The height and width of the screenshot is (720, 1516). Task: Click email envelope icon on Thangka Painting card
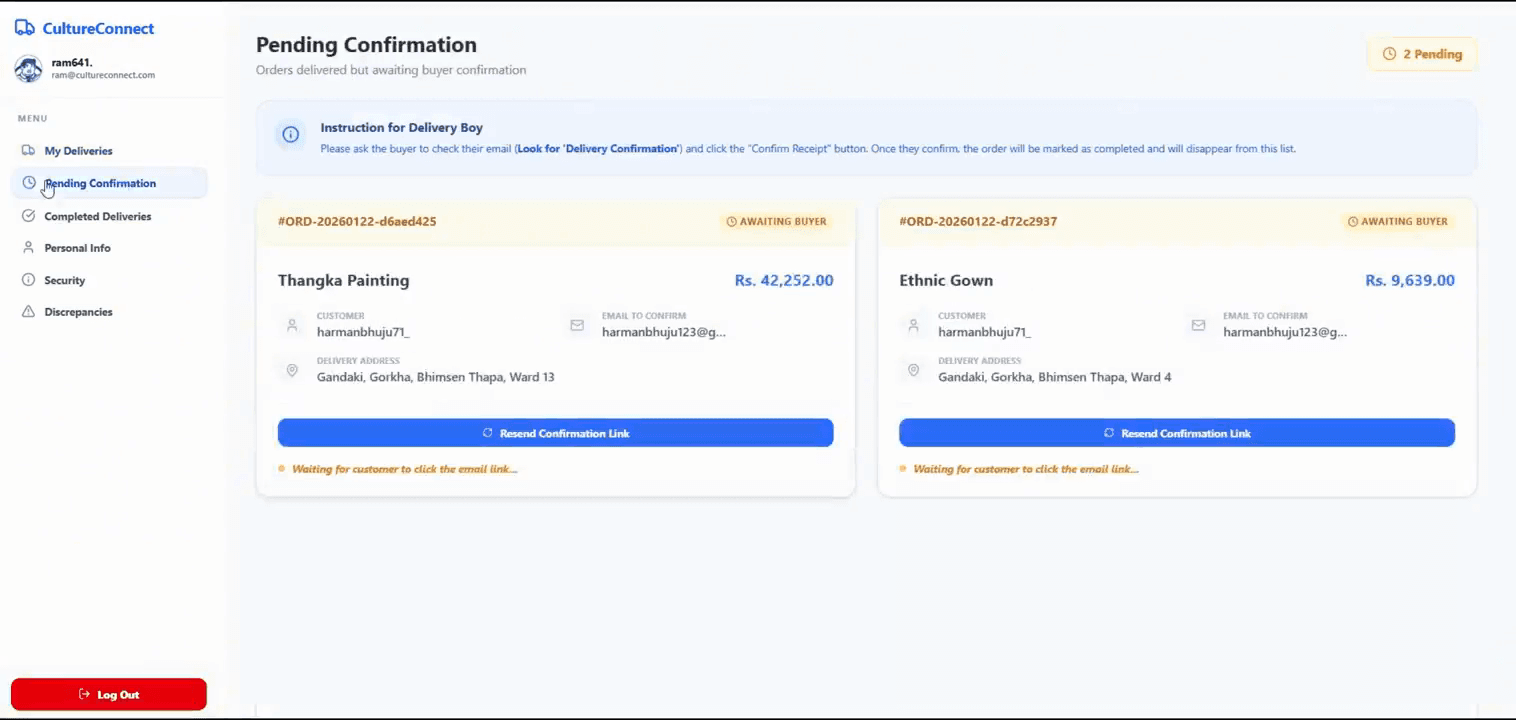(577, 325)
